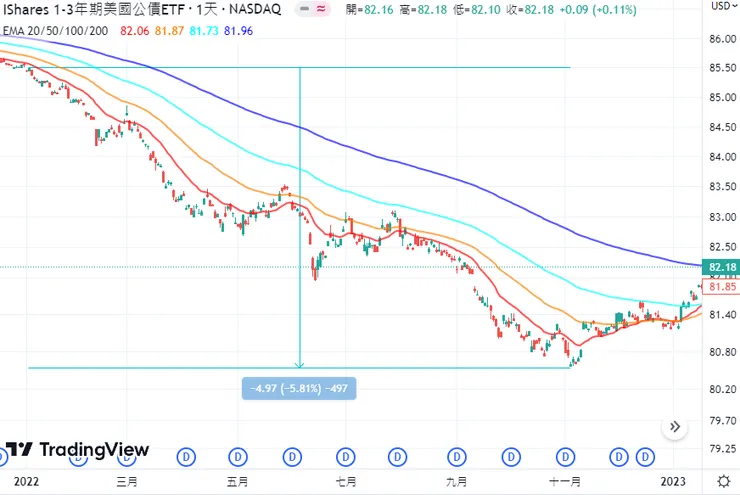Click the pink approximate-equal icon beside the title
Viewport: 740px width, 495px height.
pos(321,9)
